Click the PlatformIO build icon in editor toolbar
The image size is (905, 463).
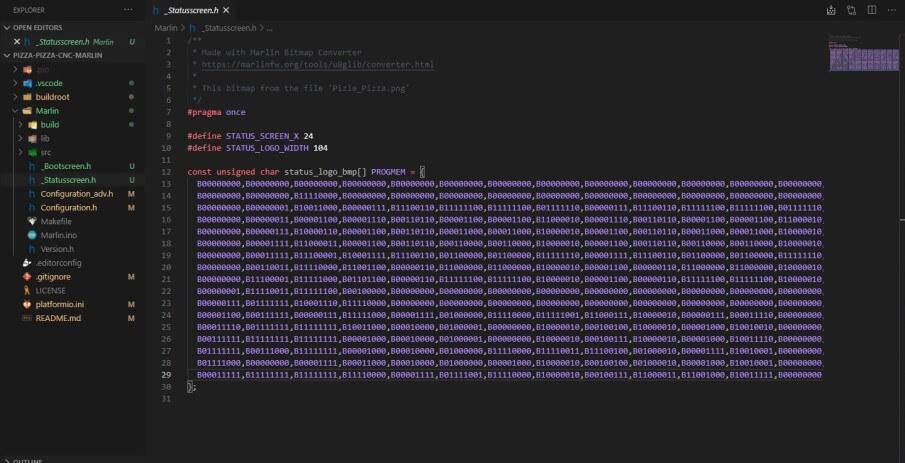831,10
